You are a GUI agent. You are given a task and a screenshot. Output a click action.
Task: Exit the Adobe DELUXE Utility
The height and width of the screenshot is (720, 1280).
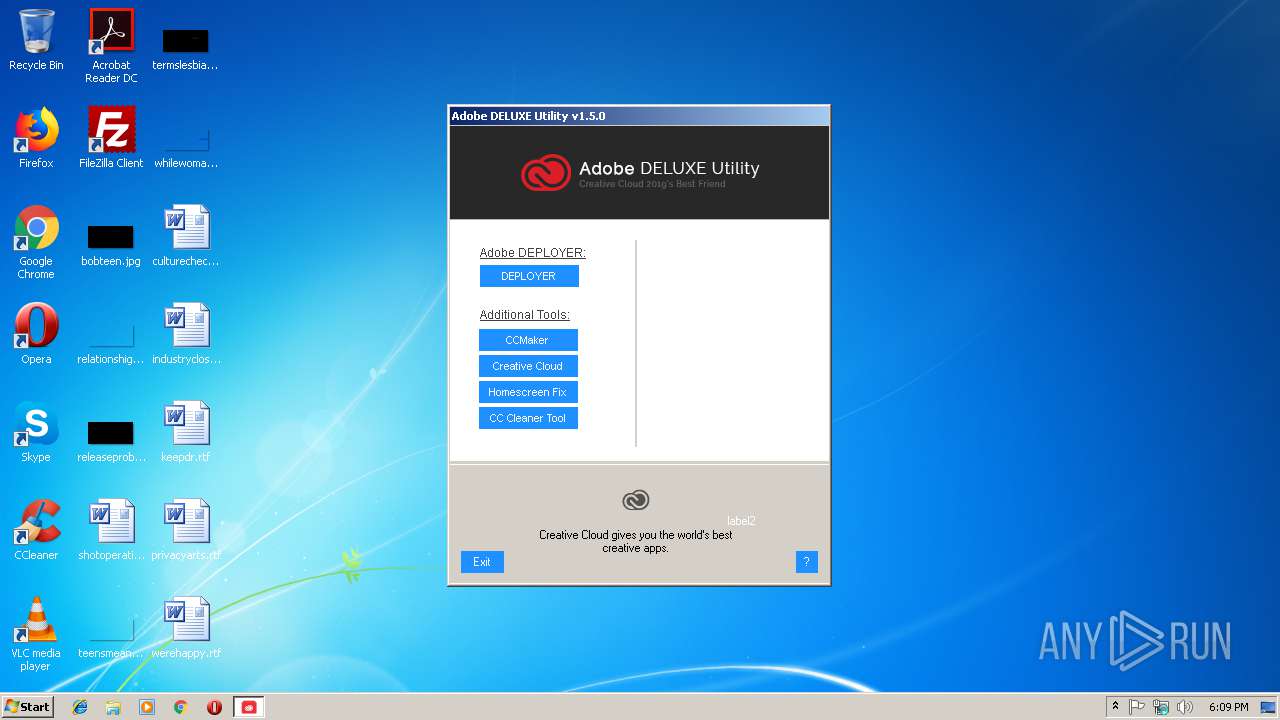(482, 562)
